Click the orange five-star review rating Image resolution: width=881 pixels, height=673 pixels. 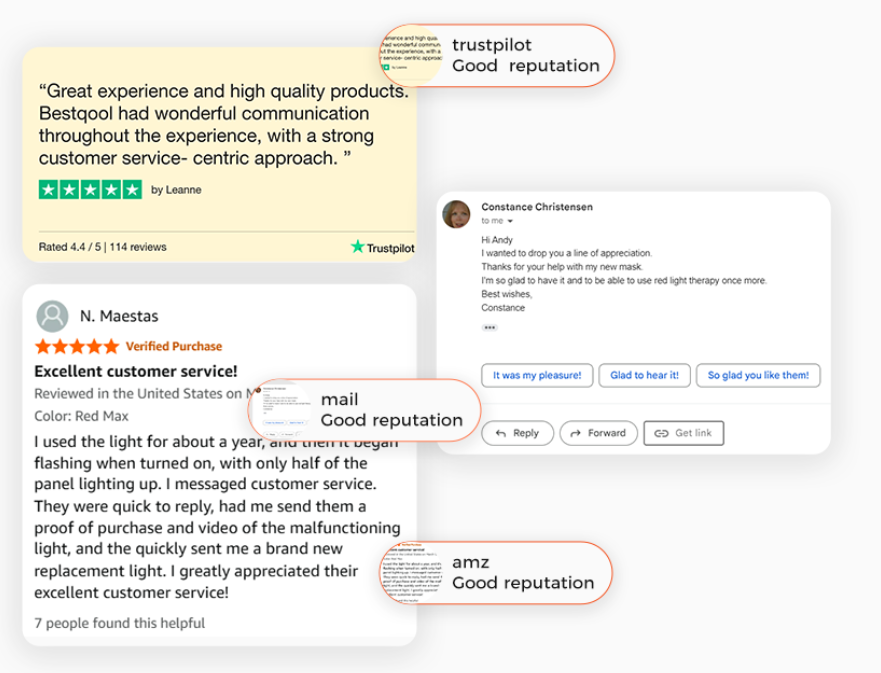(76, 347)
